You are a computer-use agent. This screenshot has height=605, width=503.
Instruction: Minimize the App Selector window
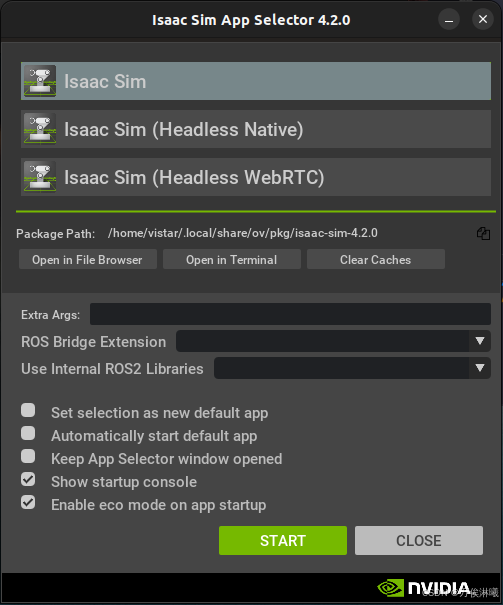click(x=449, y=19)
